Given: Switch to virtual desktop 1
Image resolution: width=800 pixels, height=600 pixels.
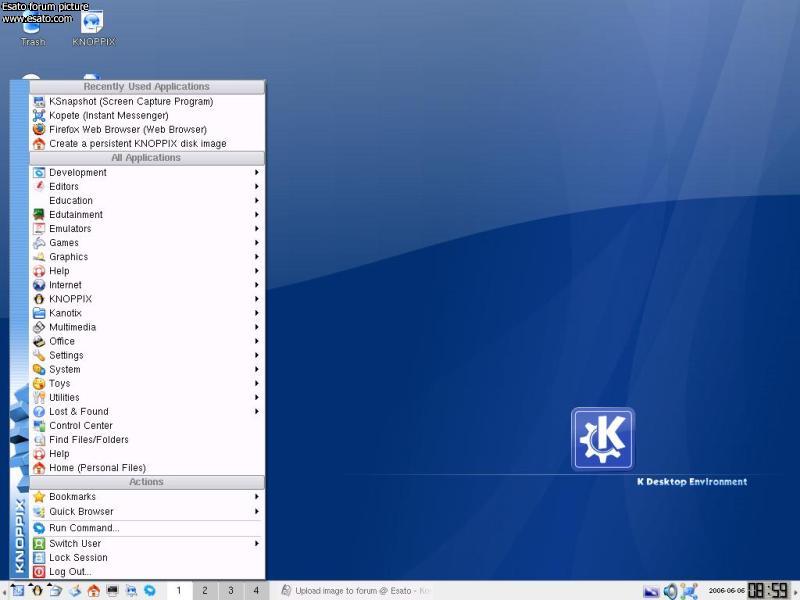Looking at the screenshot, I should pos(179,590).
